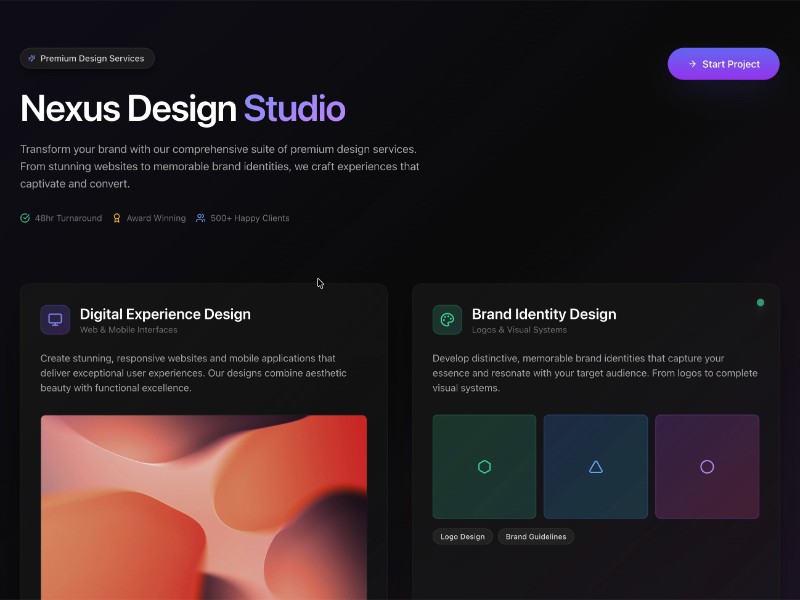Click the Brand Identity Design palette icon
800x600 pixels.
(447, 318)
